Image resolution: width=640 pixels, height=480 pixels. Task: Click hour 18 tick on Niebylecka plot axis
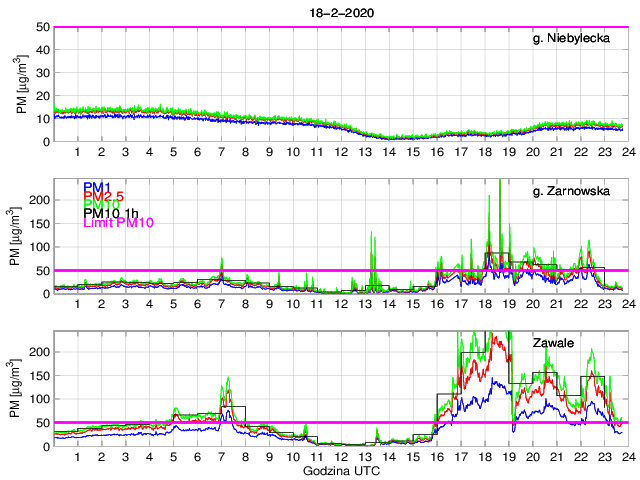tap(484, 152)
